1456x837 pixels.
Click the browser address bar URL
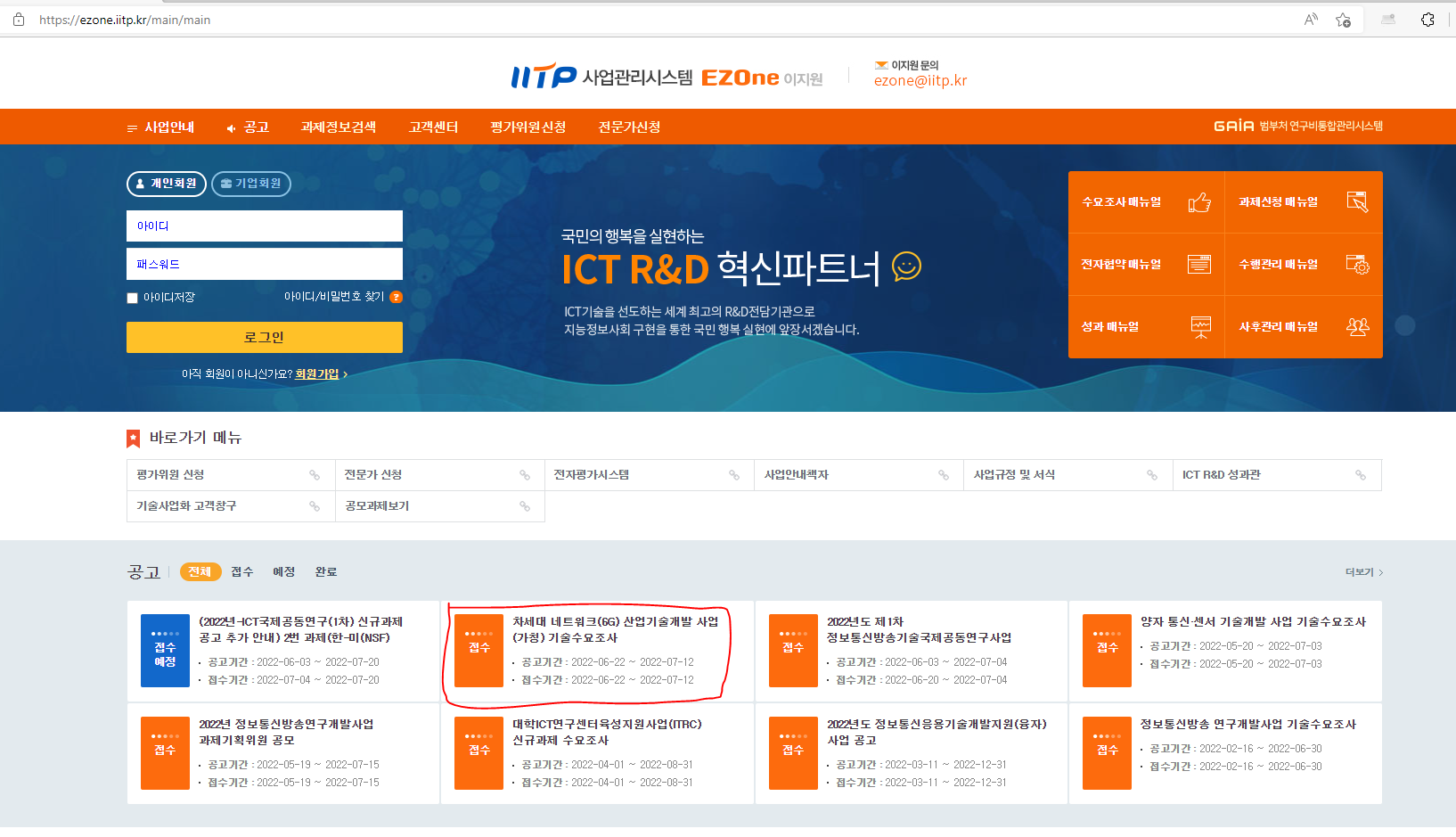click(125, 20)
